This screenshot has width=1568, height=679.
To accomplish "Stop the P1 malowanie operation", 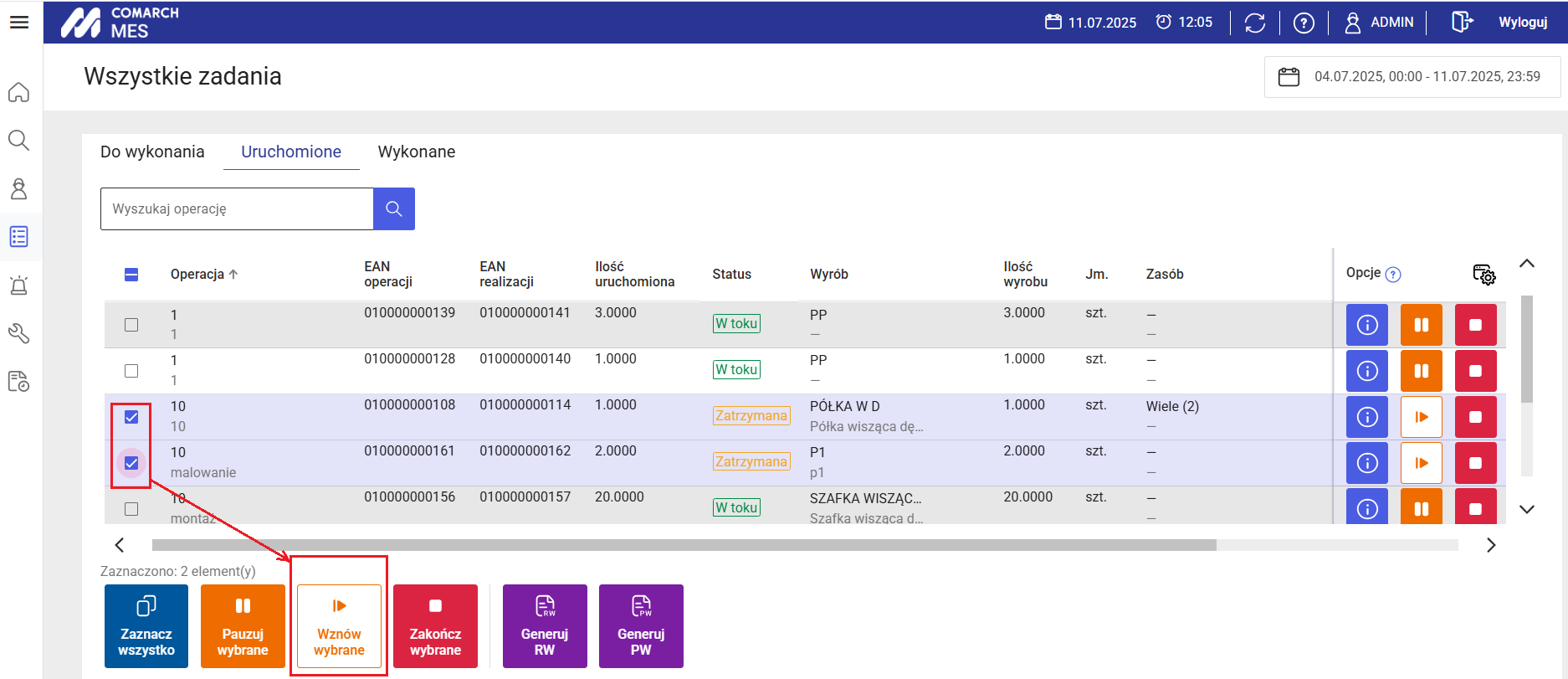I will pyautogui.click(x=1475, y=463).
